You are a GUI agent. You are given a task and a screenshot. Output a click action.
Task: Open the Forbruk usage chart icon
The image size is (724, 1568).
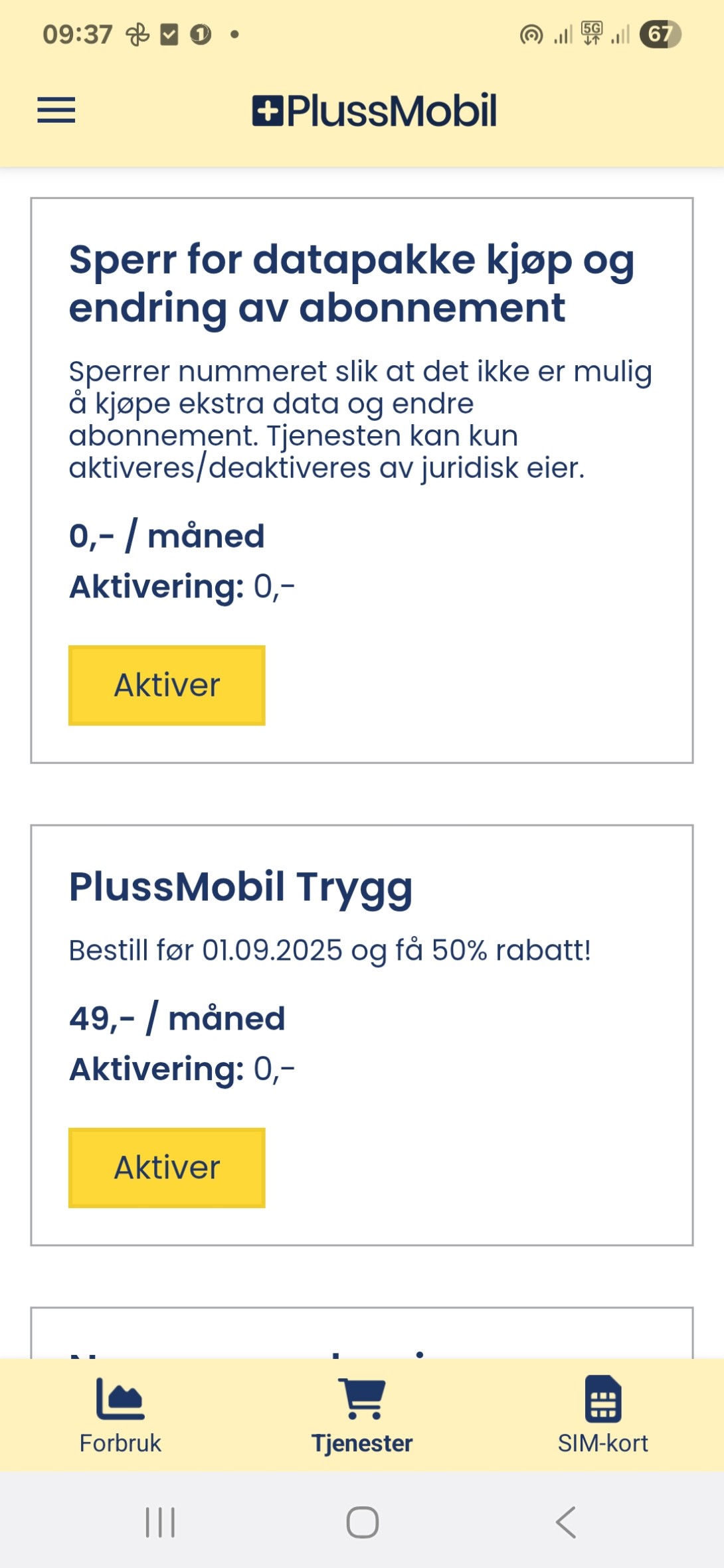(x=120, y=1397)
